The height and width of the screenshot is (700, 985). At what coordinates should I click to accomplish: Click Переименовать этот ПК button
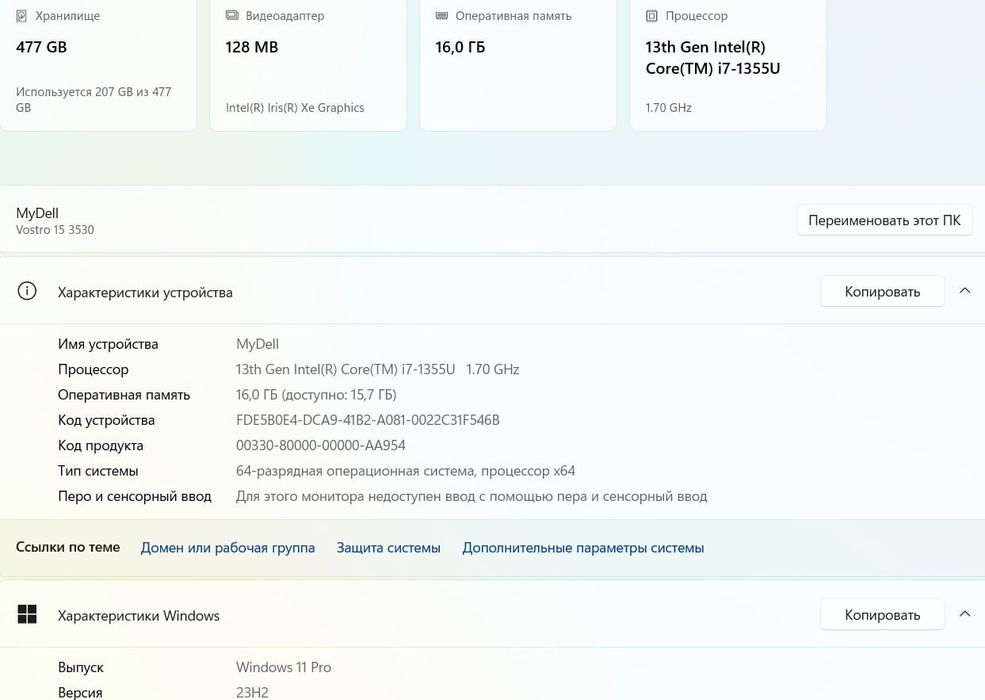[x=884, y=220]
